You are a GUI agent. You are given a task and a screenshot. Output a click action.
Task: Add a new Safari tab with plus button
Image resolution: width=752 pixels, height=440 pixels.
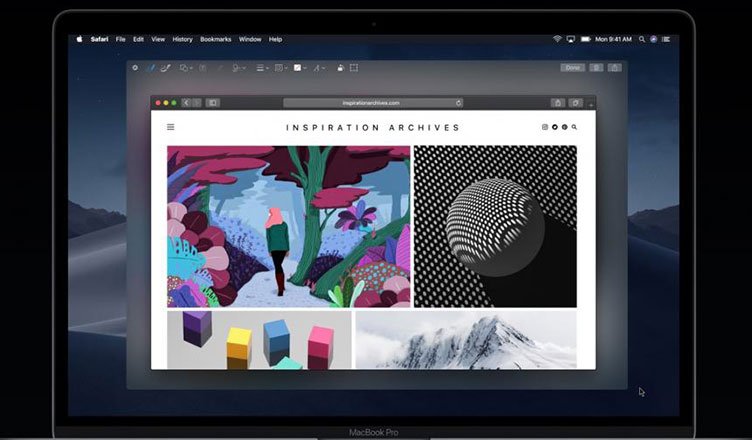coord(591,104)
